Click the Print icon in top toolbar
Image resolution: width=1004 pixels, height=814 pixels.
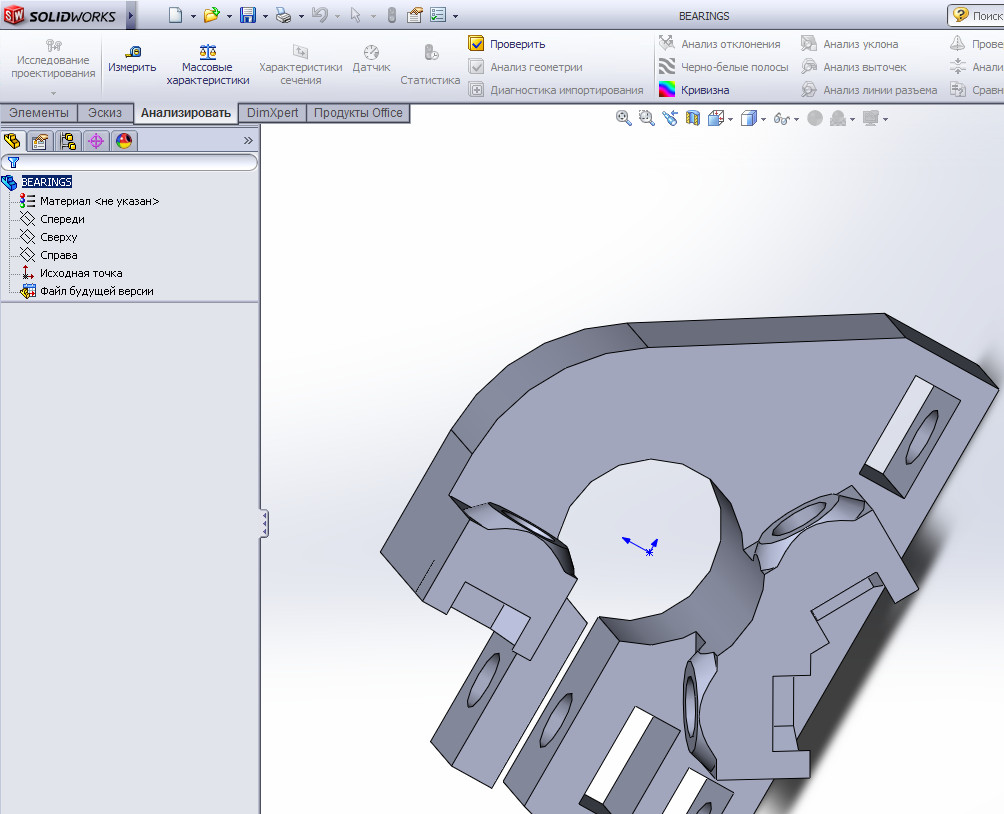click(x=283, y=15)
